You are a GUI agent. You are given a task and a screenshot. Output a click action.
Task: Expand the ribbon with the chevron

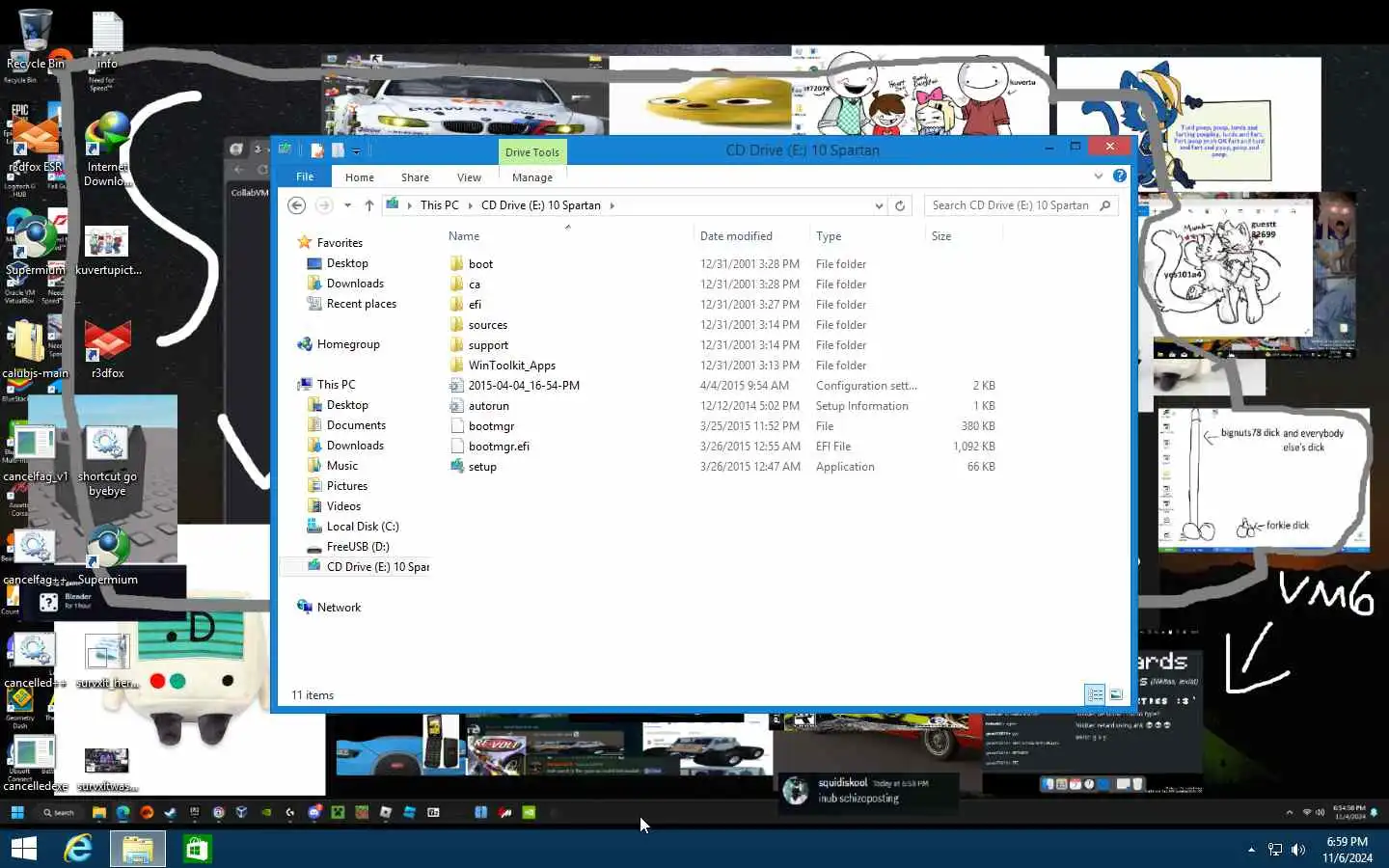[x=1098, y=176]
